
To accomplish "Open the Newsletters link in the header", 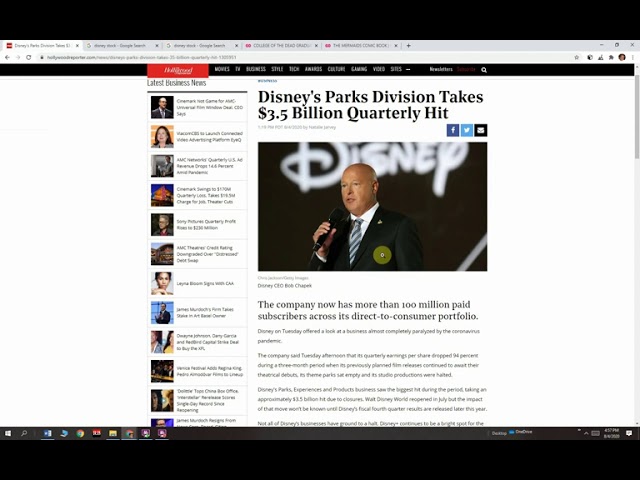I will (x=441, y=70).
